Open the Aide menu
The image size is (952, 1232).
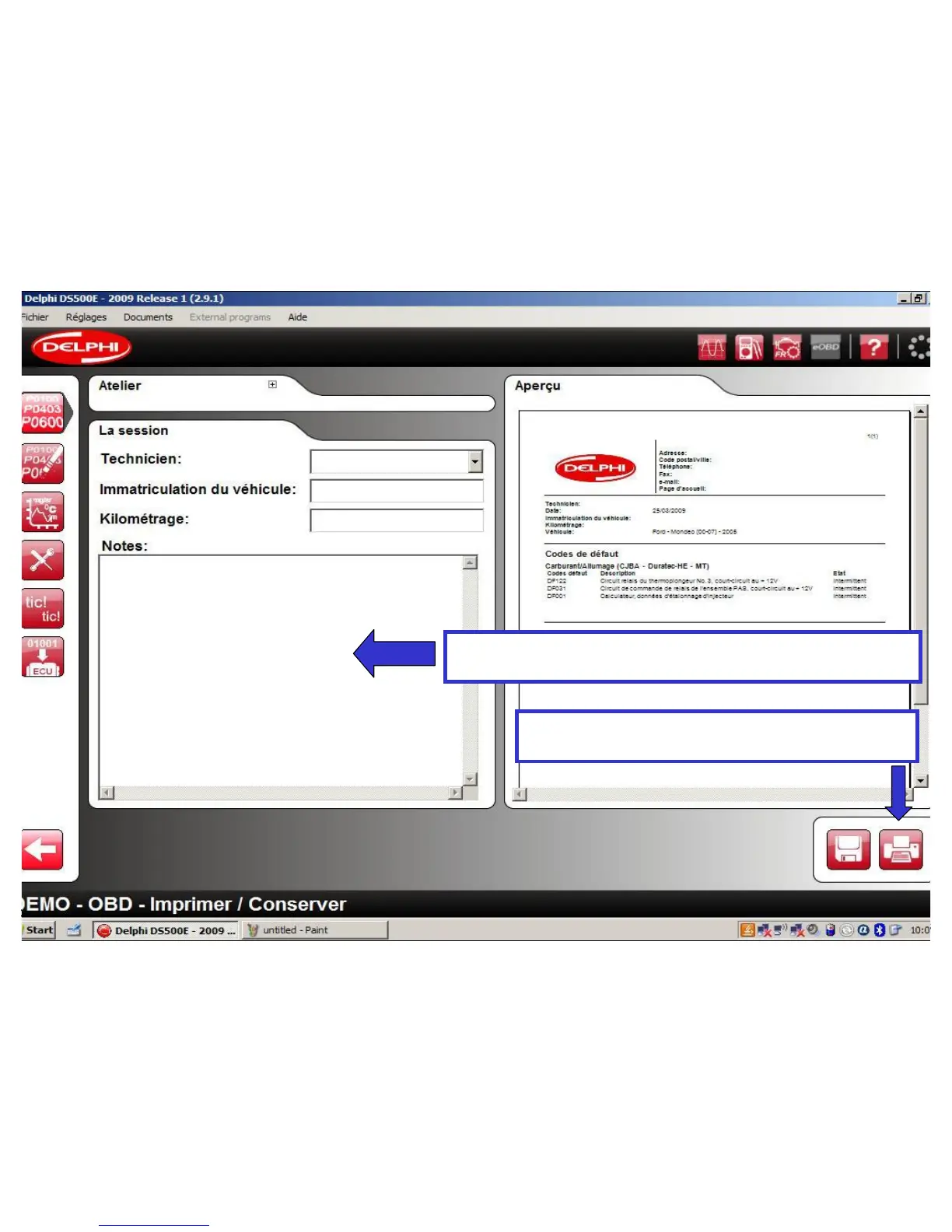[x=298, y=317]
